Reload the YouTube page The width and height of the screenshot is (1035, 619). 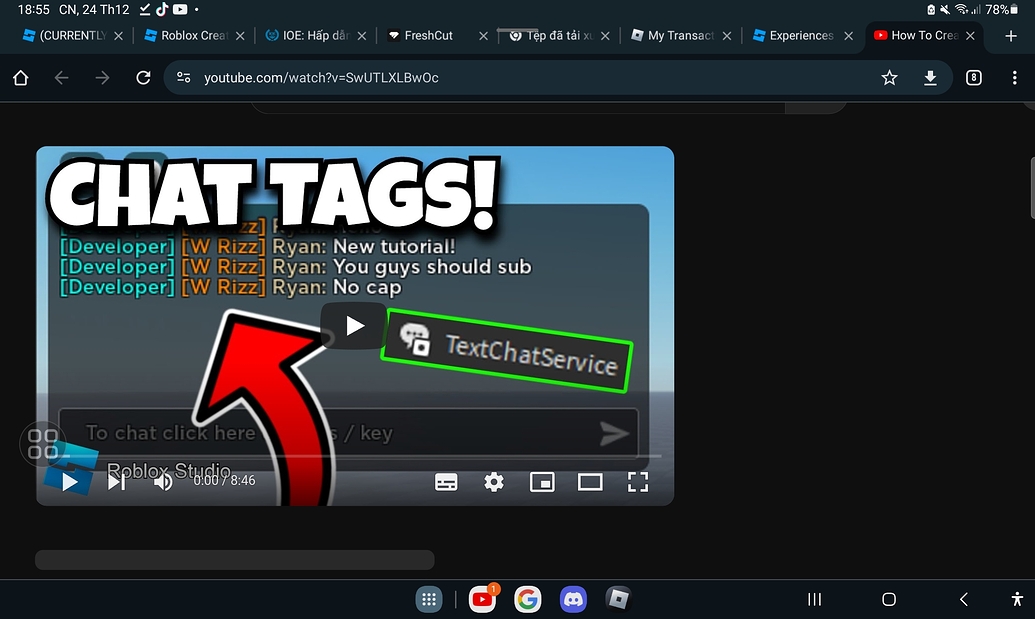(143, 78)
